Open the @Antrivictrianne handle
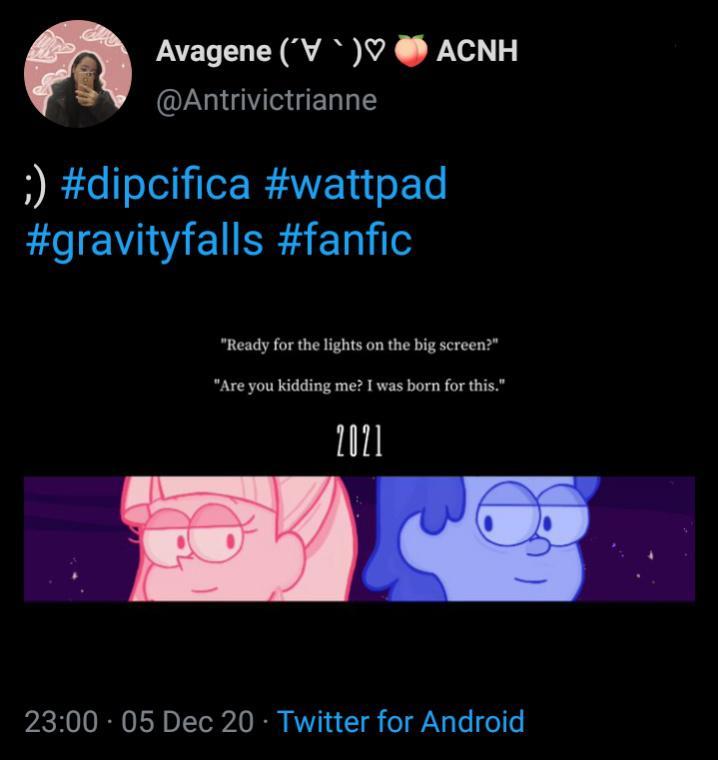The image size is (718, 760). click(x=266, y=100)
